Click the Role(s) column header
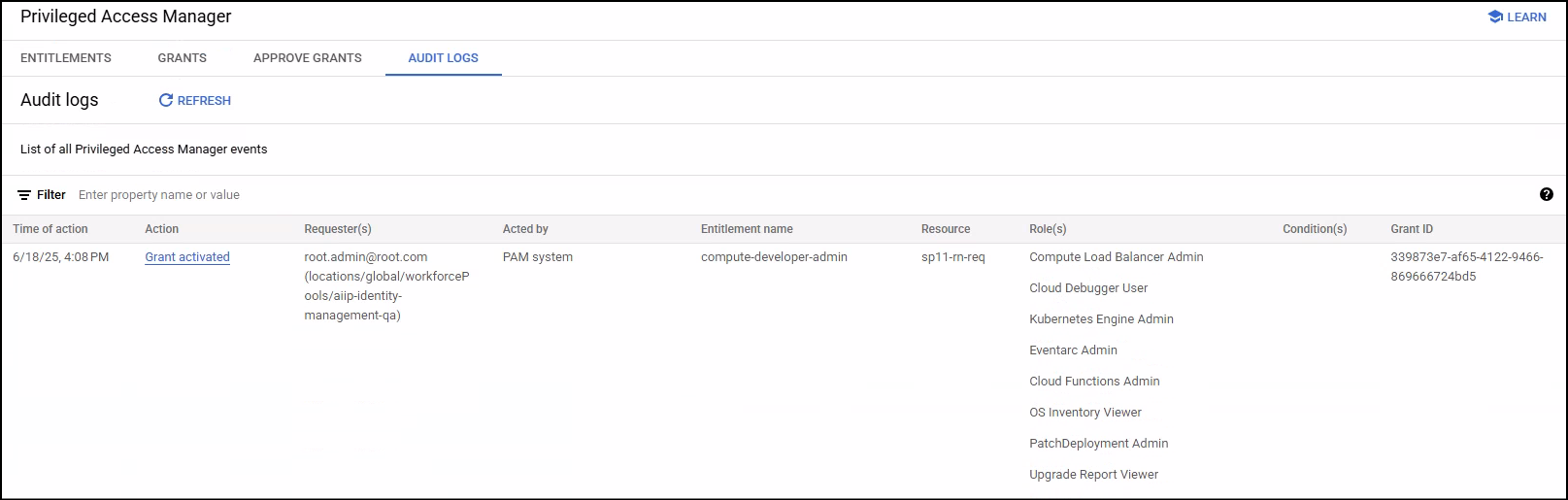This screenshot has width=1568, height=500. [x=1048, y=229]
